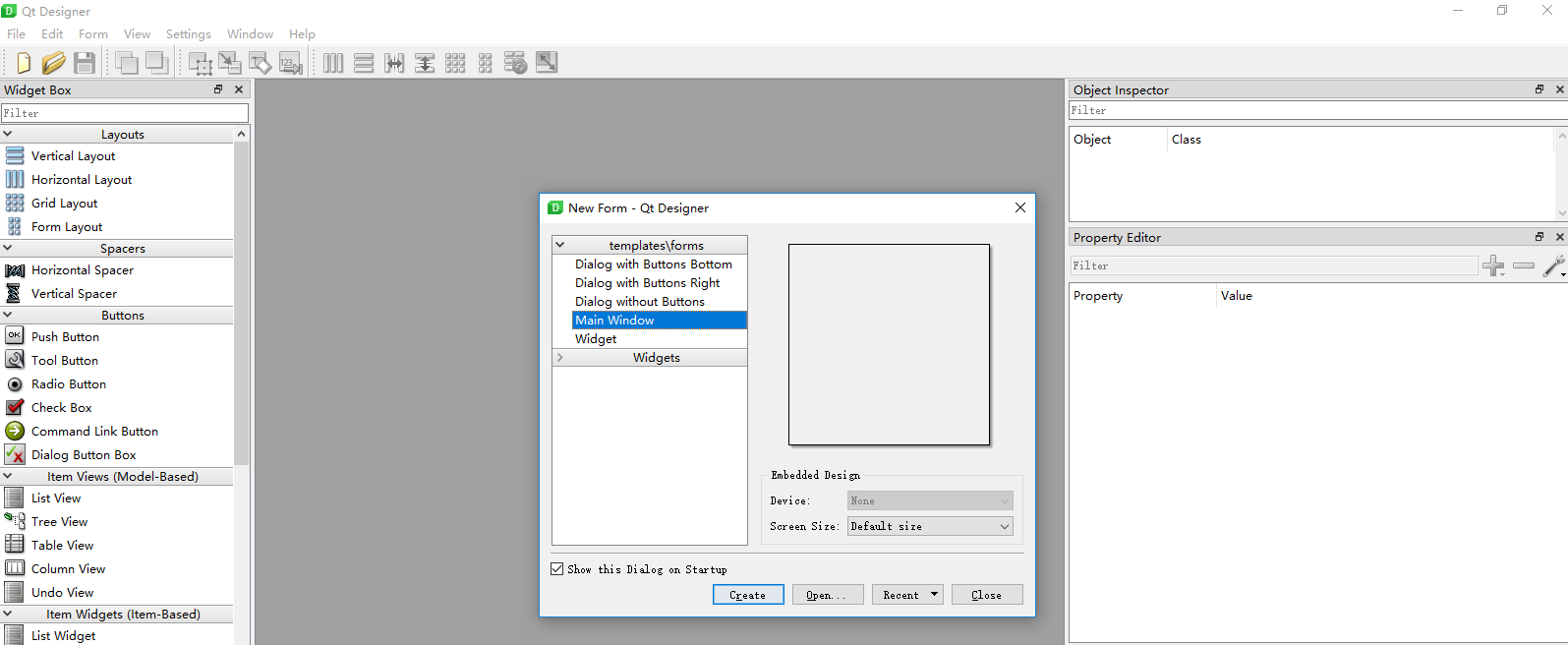Click the Dialog Button Box icon

(x=15, y=454)
